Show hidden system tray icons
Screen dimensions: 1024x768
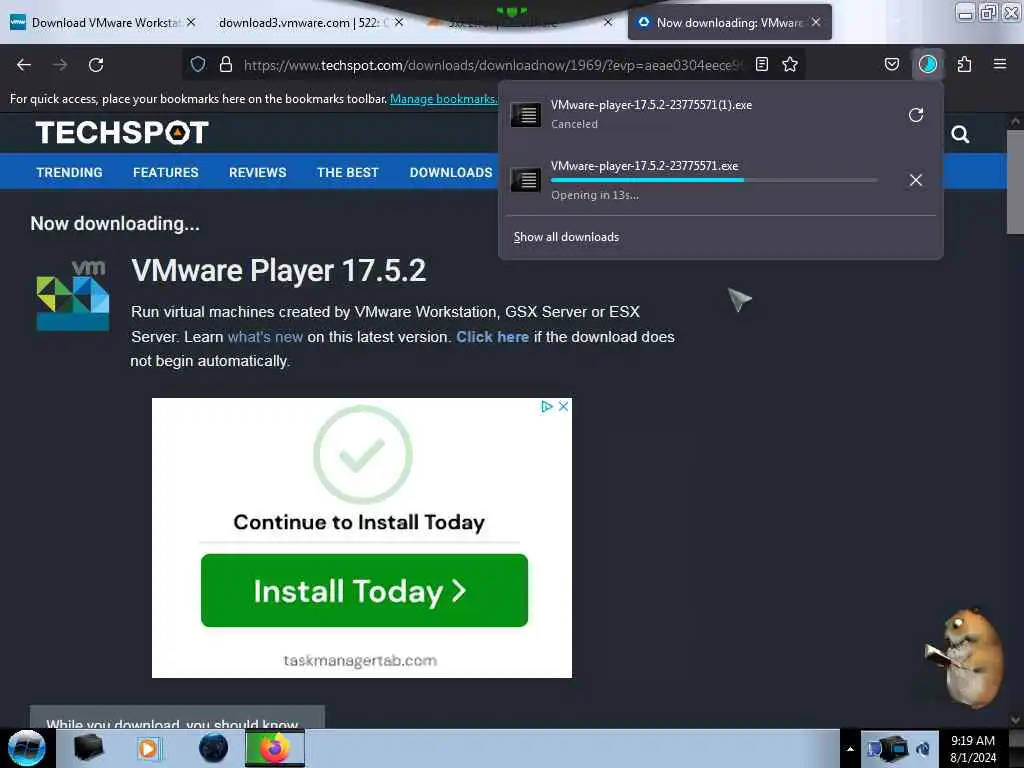point(850,748)
